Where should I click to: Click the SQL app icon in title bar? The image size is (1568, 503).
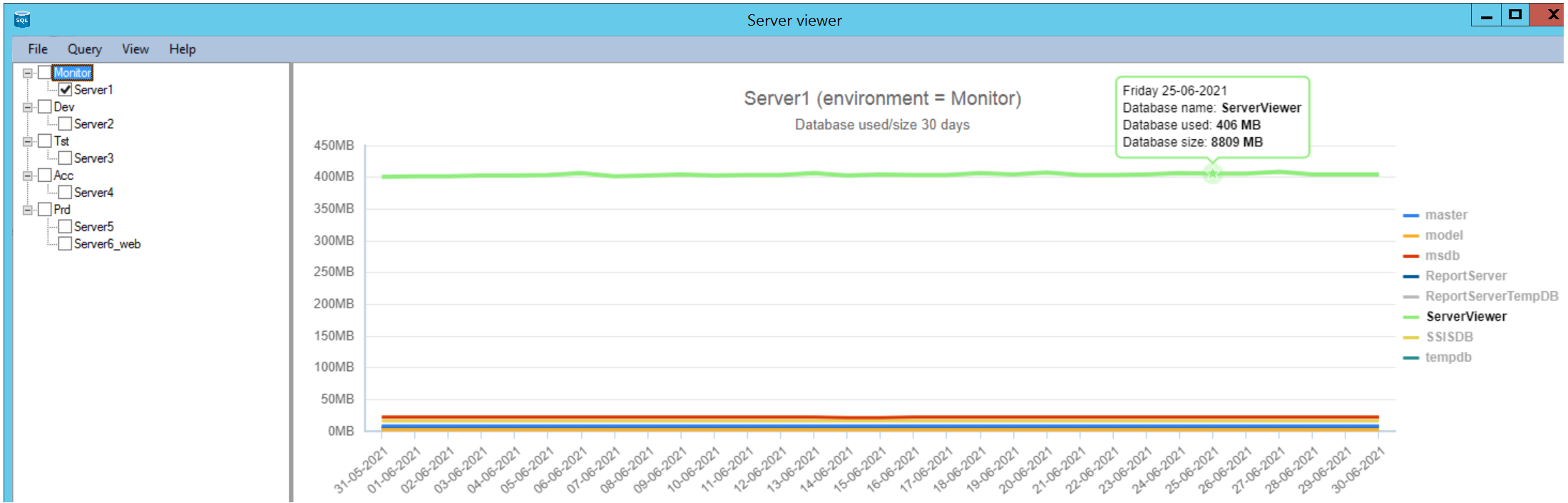click(22, 19)
